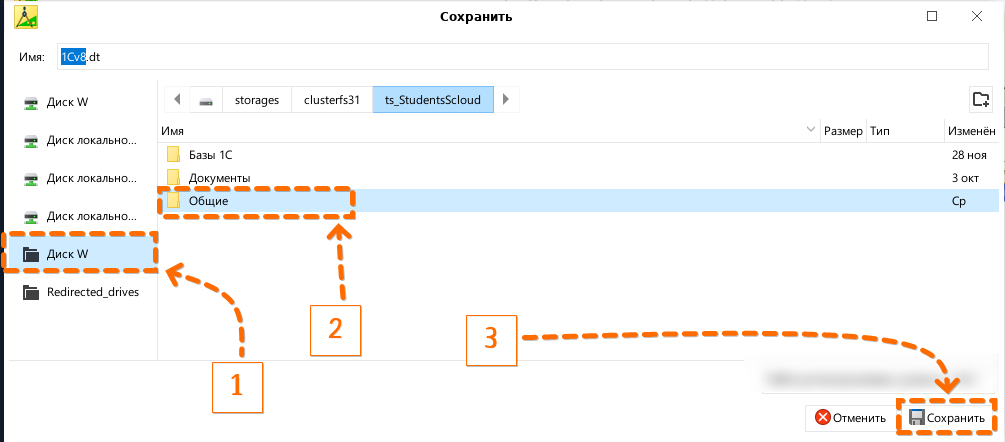This screenshot has height=442, width=1005.
Task: Click the Имя filename input field
Action: (520, 57)
